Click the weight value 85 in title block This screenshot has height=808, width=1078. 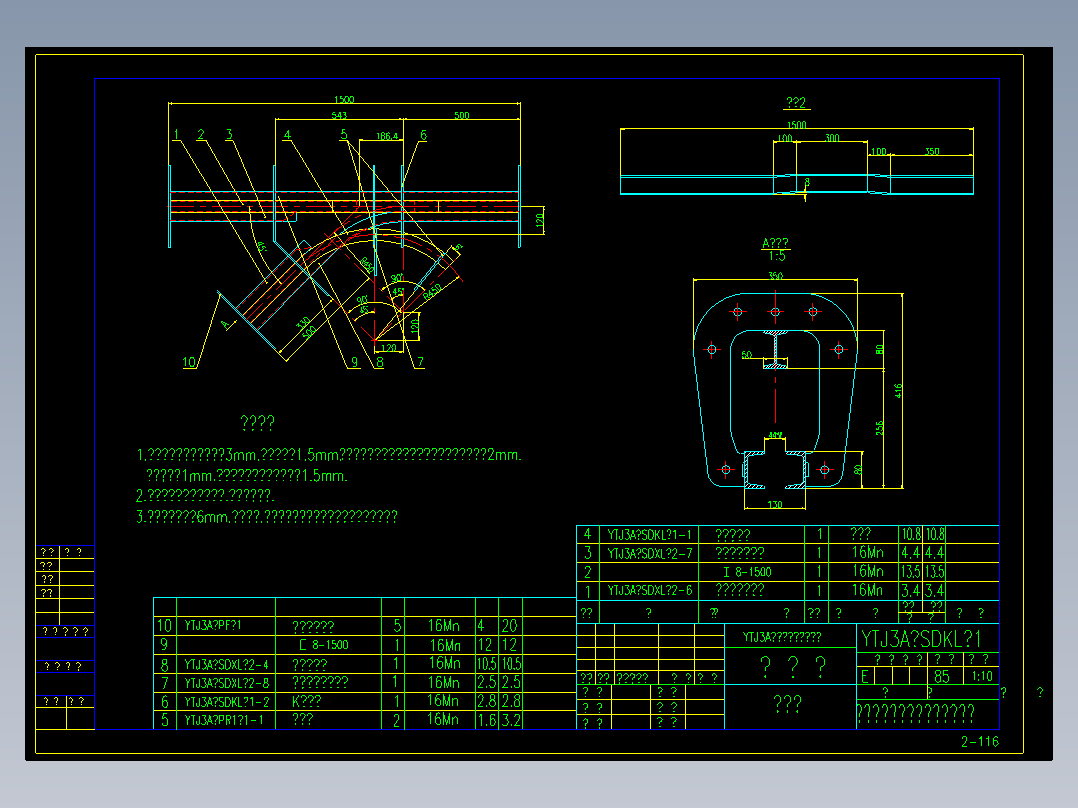(x=941, y=677)
